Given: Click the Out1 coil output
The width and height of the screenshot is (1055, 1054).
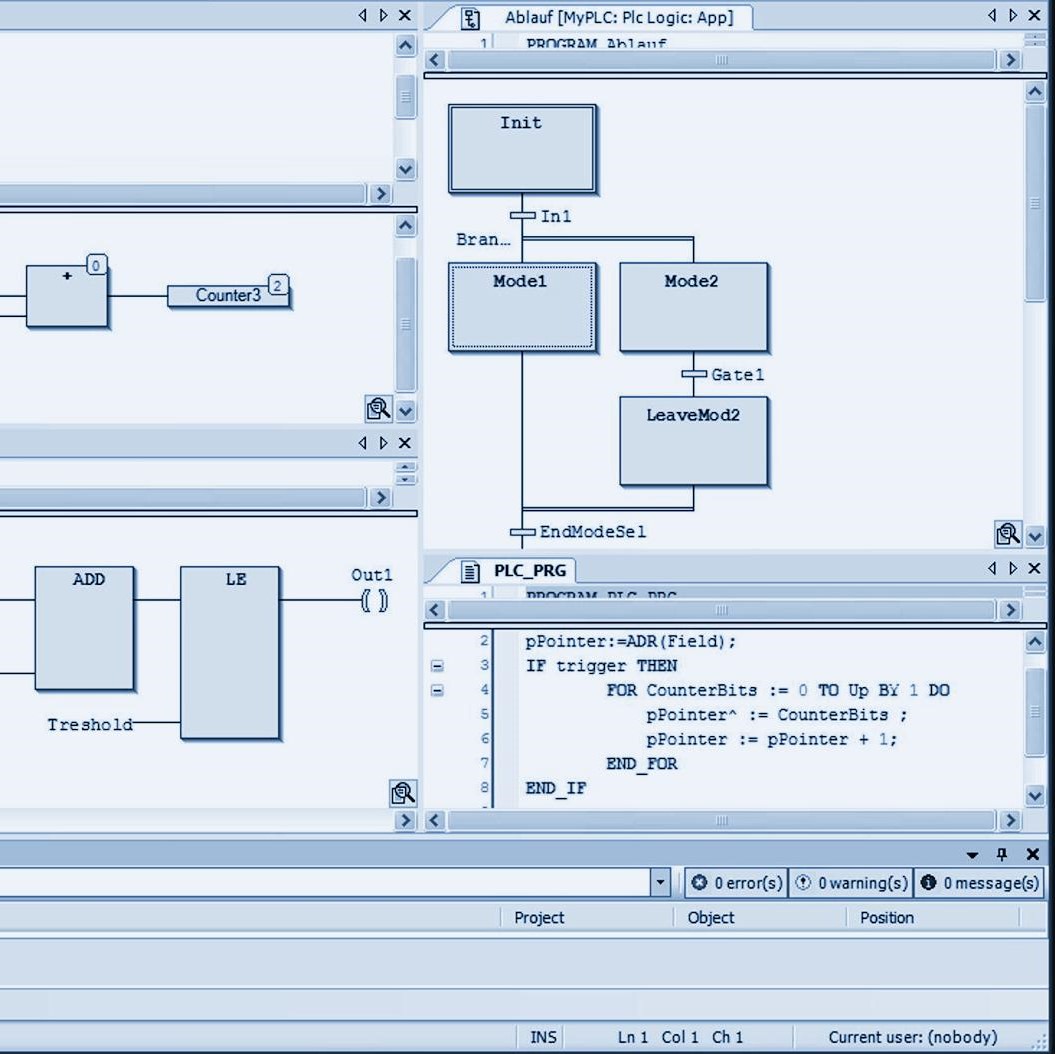Looking at the screenshot, I should tap(373, 601).
